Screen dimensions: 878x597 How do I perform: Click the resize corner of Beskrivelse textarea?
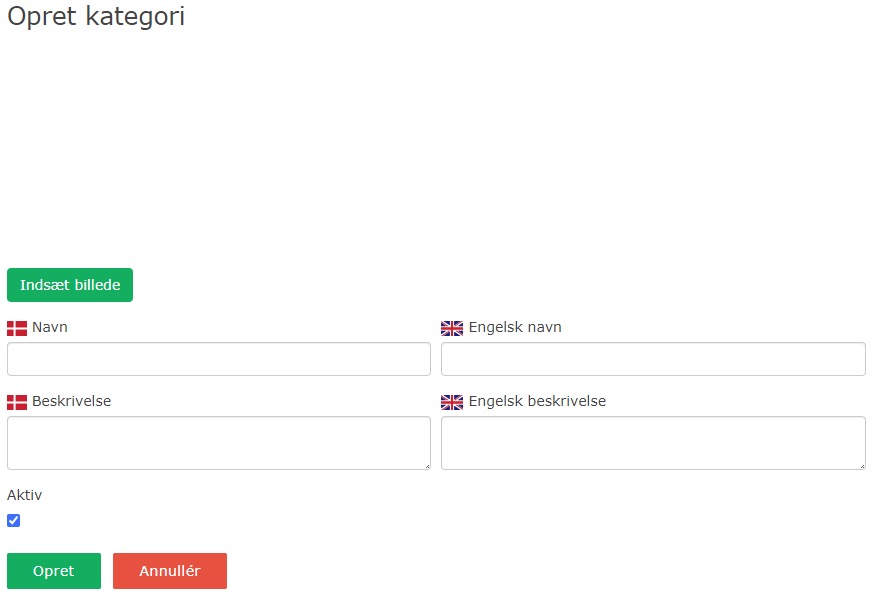point(427,466)
